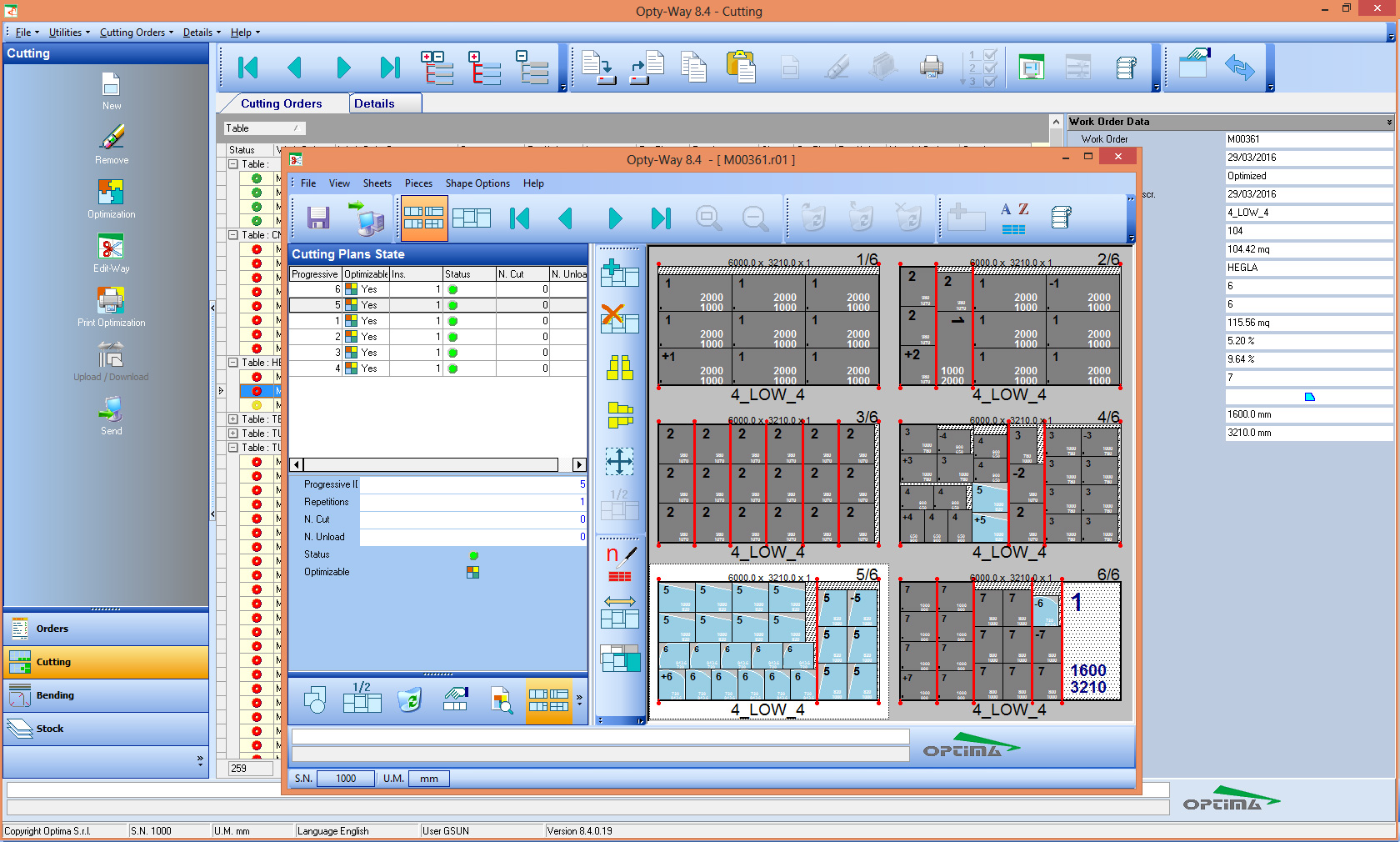Click the Optimization icon in the Cutting sidebar
Image resolution: width=1400 pixels, height=842 pixels.
[x=111, y=193]
